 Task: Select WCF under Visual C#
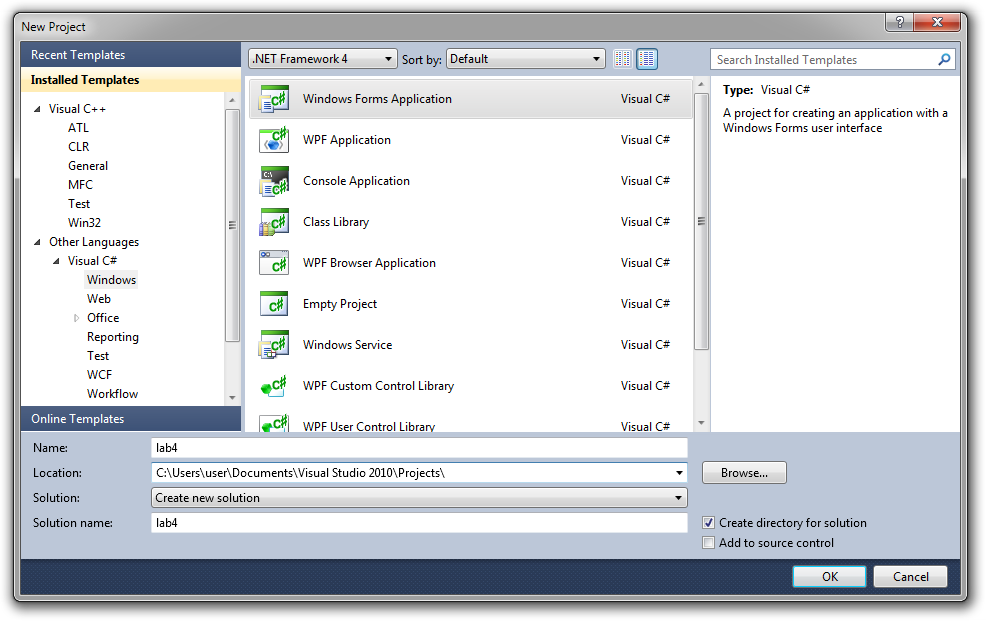pyautogui.click(x=99, y=375)
